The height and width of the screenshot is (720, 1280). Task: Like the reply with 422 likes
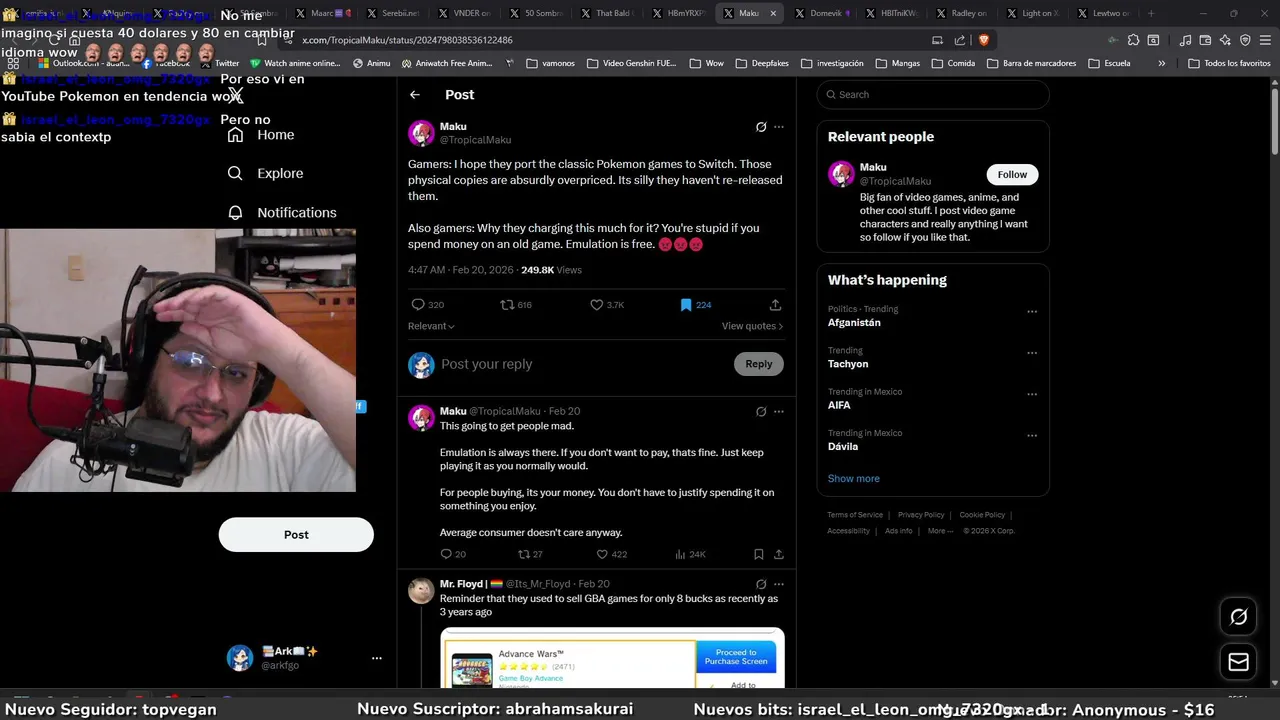pos(611,554)
